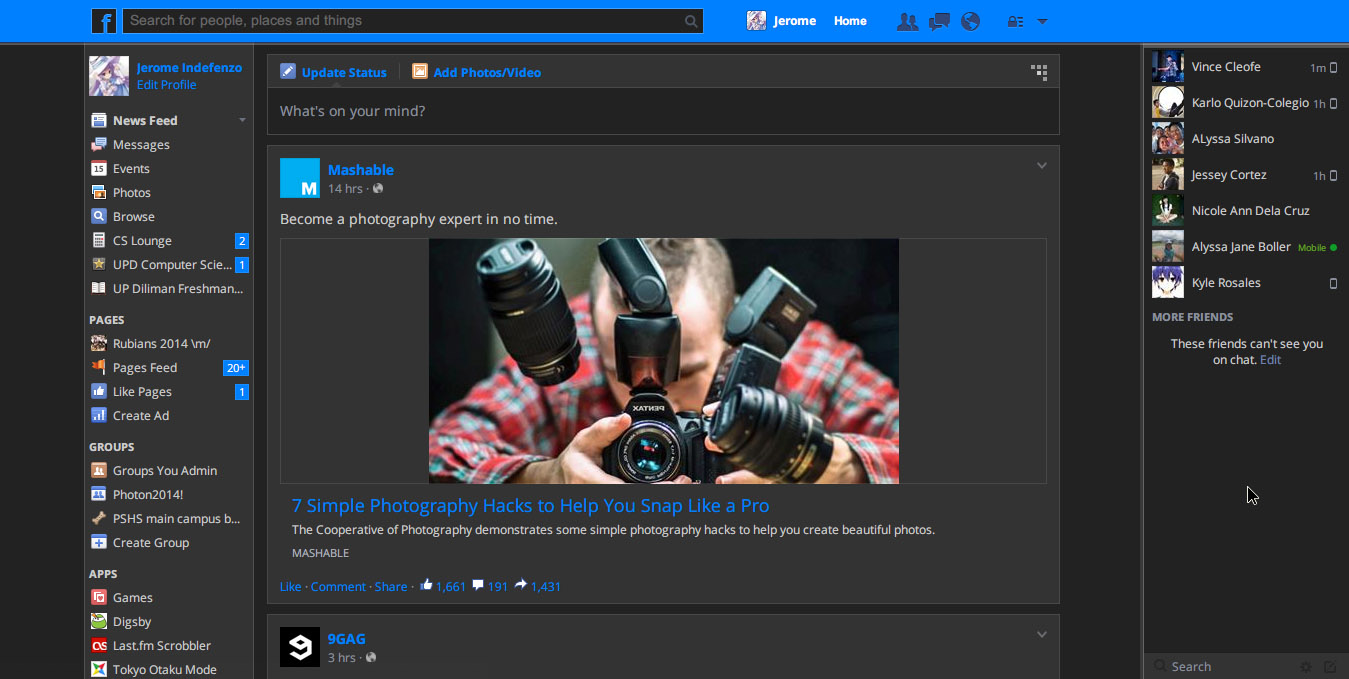Click the Like Pages thumbs-up icon
The height and width of the screenshot is (679, 1349).
[98, 391]
